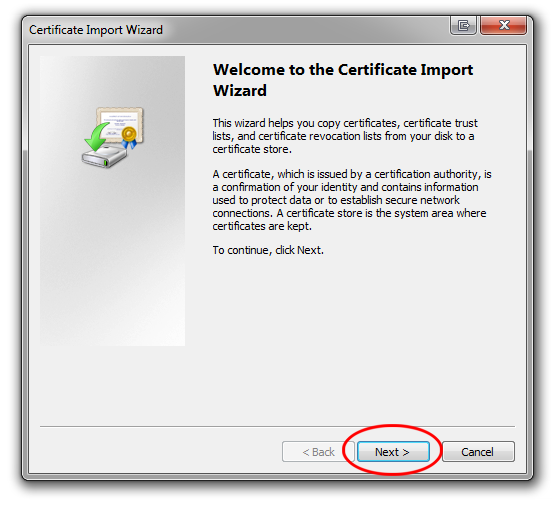Click the "To continue, click Next." text
Screen dimensions: 557x510
click(268, 250)
